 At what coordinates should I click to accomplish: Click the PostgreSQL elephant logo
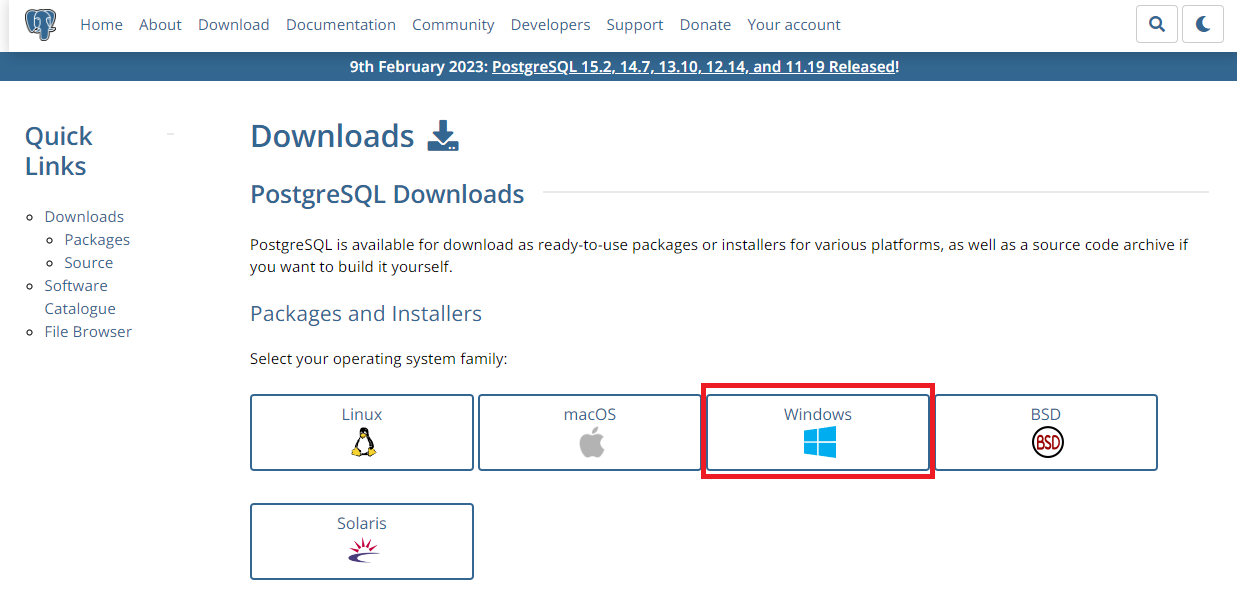pos(41,24)
